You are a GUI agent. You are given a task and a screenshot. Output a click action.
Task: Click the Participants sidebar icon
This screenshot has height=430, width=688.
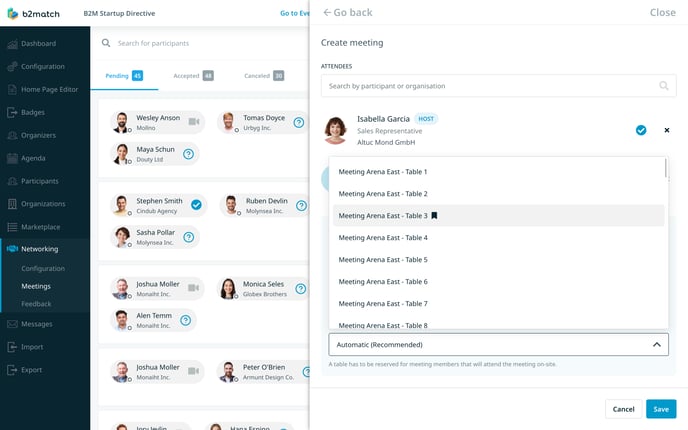[x=12, y=181]
